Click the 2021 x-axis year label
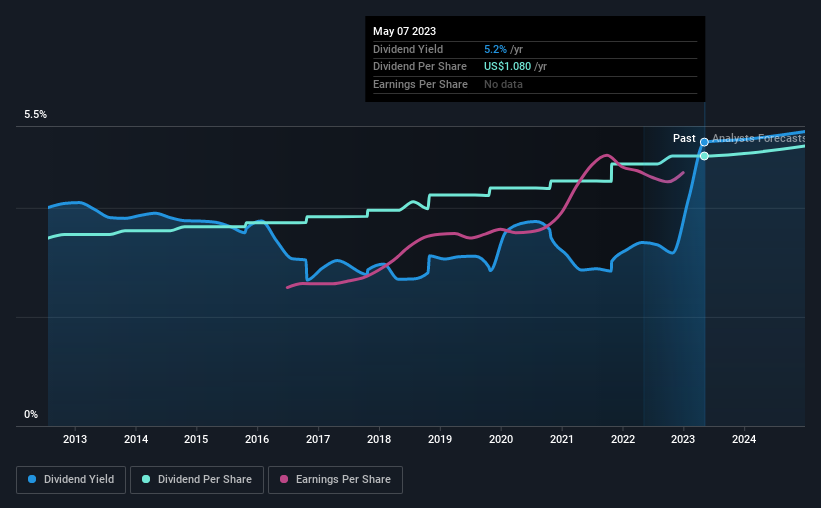 [x=561, y=439]
